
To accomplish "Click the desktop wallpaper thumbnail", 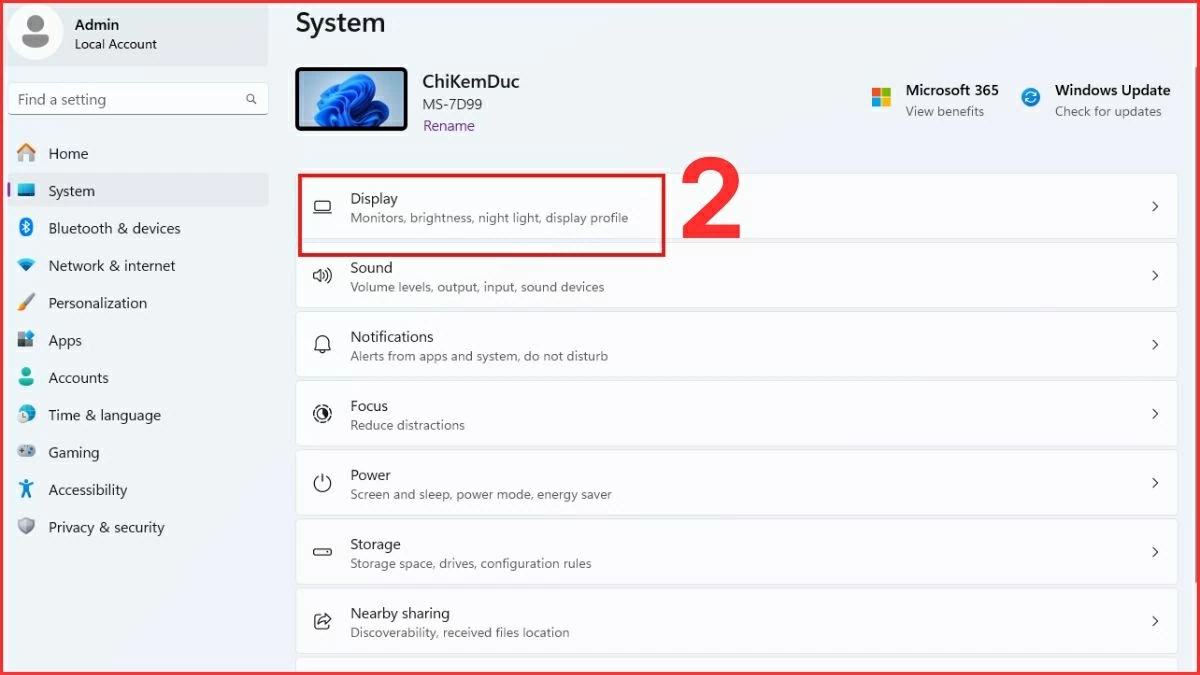I will click(351, 99).
